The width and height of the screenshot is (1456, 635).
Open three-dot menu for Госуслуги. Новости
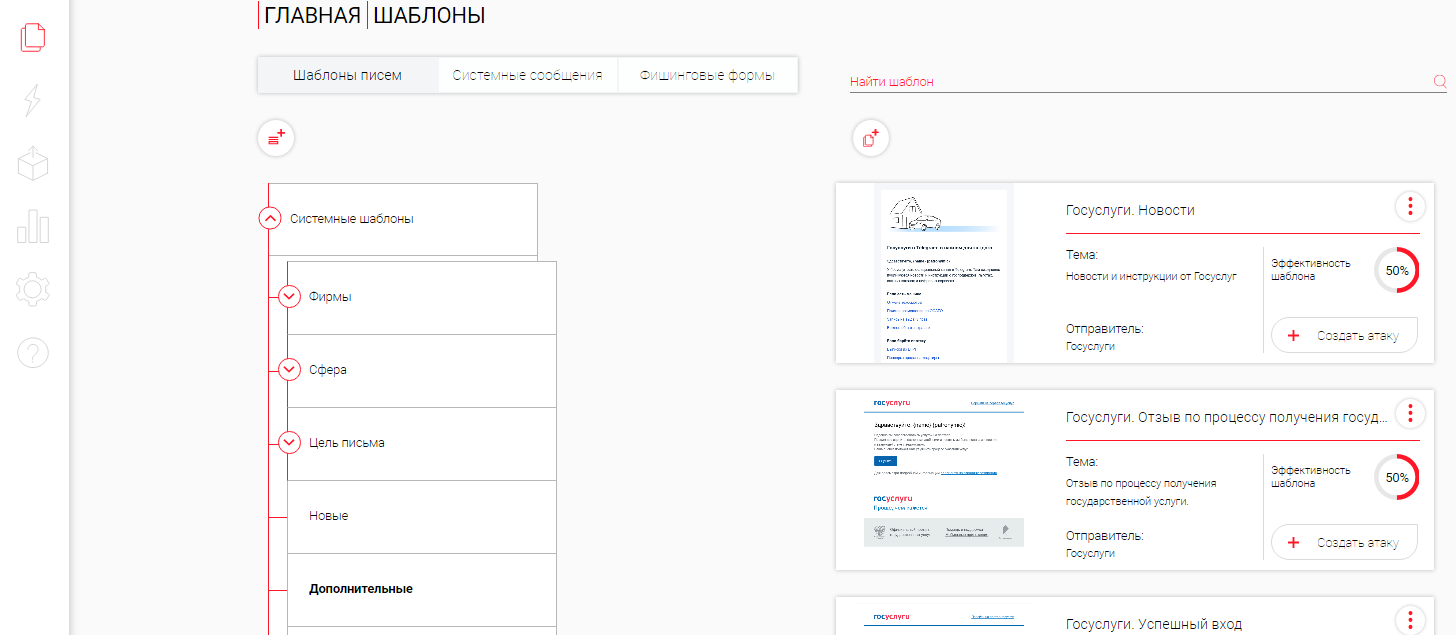point(1409,207)
